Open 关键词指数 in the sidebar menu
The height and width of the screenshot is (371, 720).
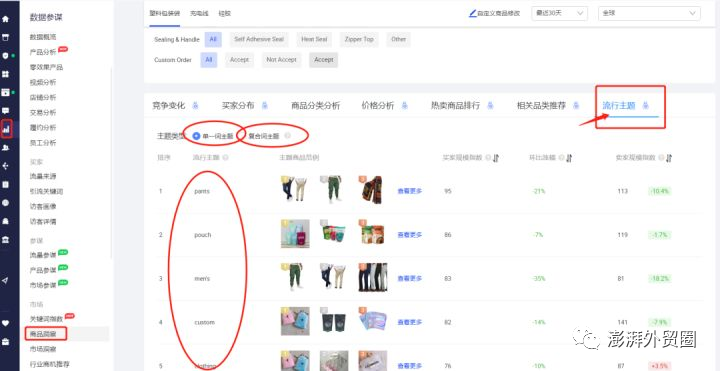tap(46, 319)
